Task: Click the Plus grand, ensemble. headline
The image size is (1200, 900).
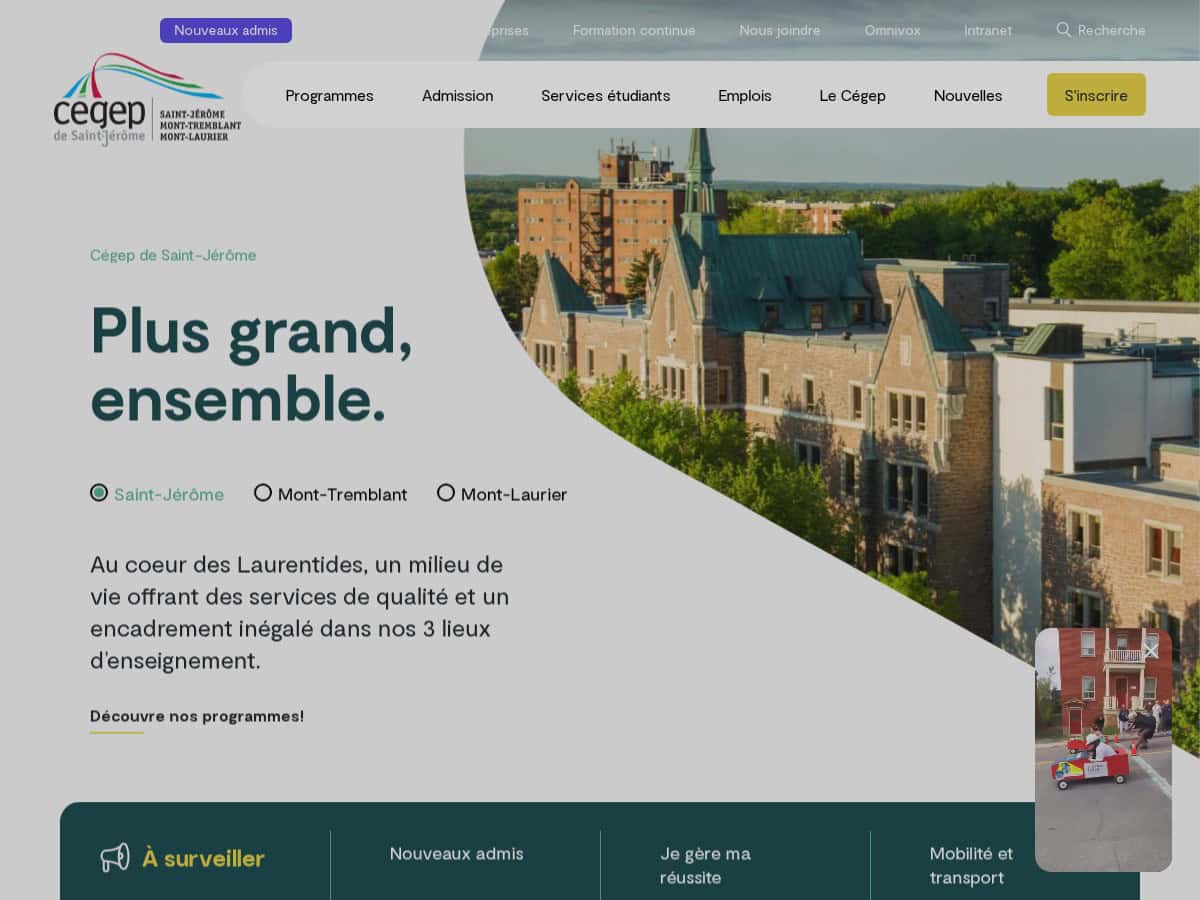Action: coord(251,364)
